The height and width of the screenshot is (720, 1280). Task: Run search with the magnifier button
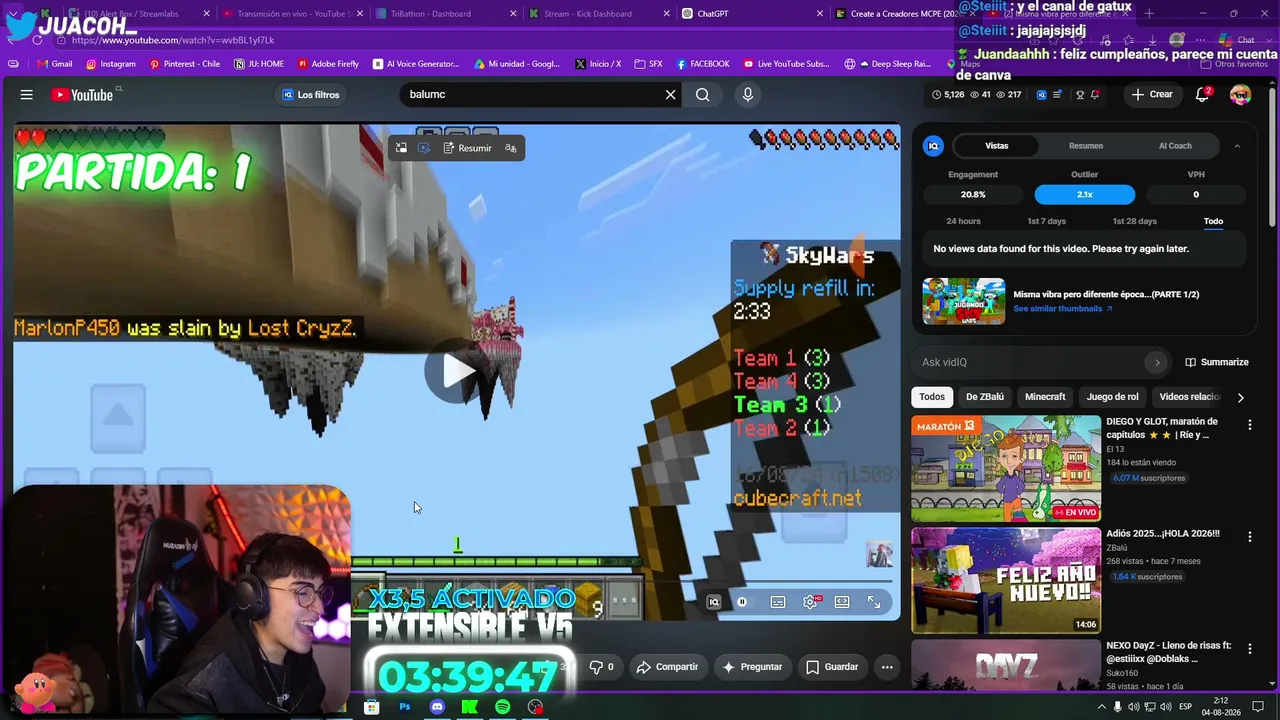click(703, 95)
